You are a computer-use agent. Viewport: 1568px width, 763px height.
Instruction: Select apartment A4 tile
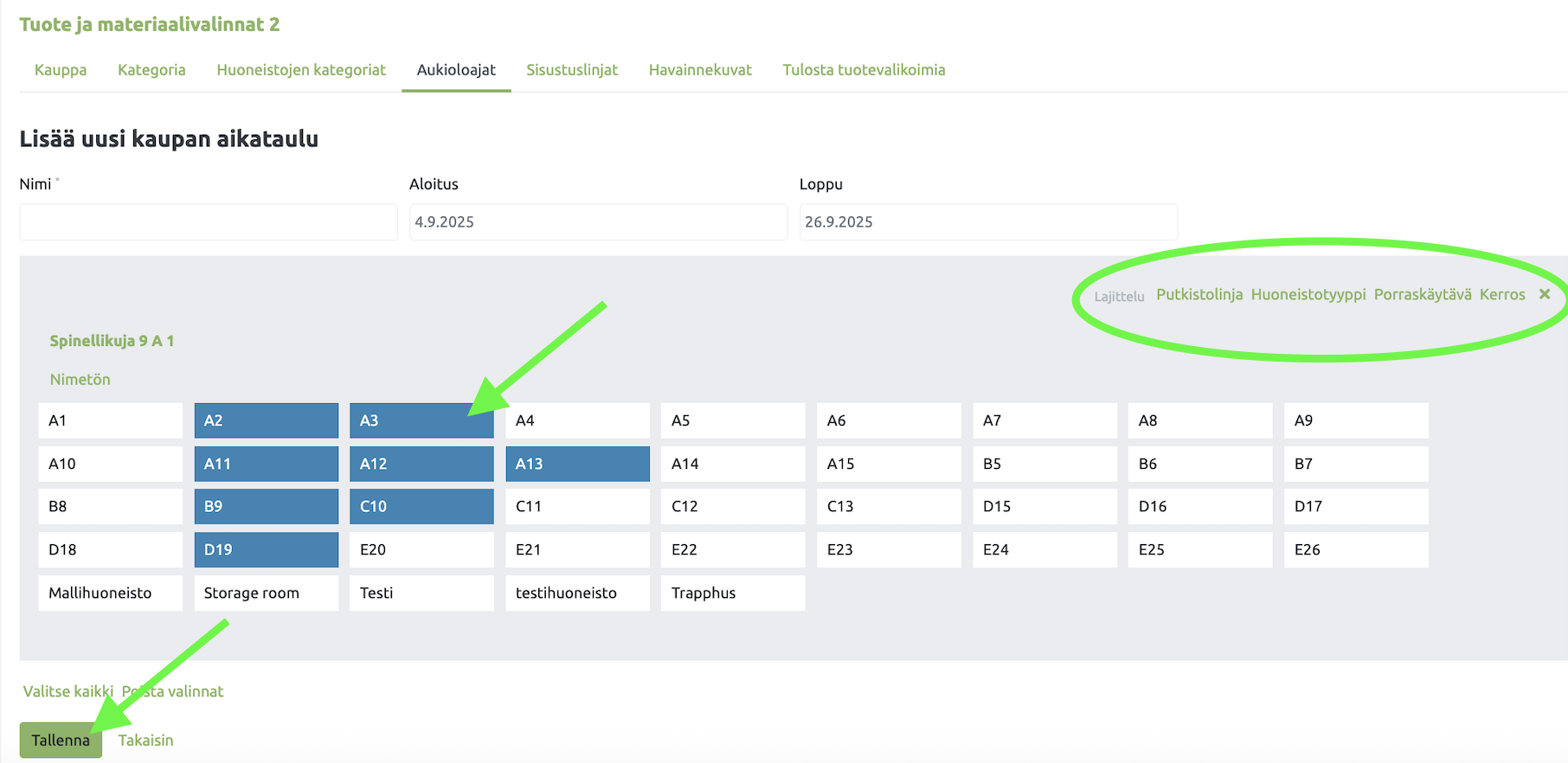(x=577, y=420)
